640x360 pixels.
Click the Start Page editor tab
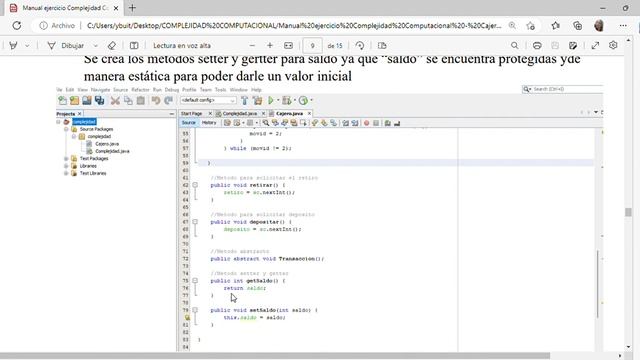[192, 113]
